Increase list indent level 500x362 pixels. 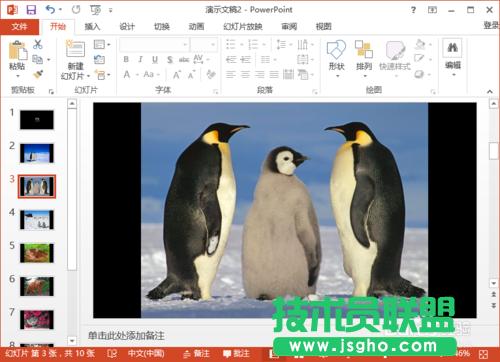click(246, 60)
